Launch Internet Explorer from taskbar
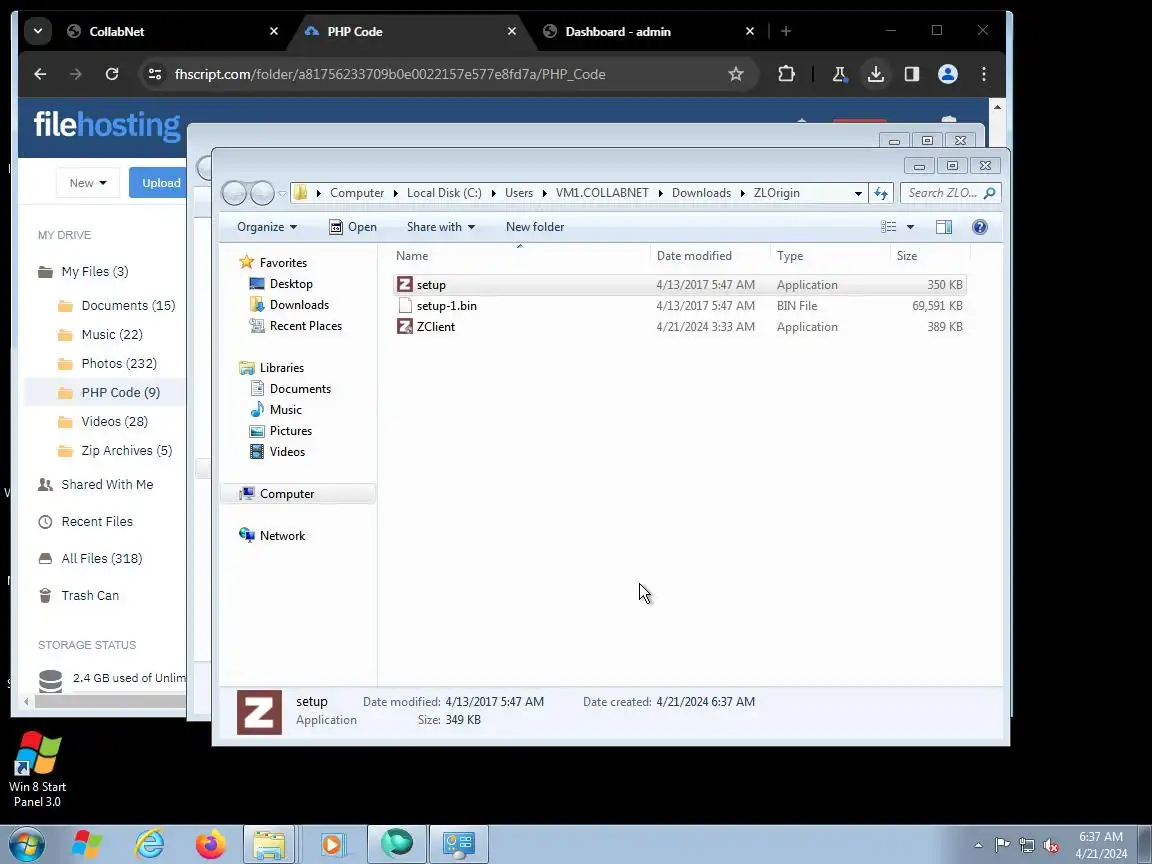 [x=150, y=845]
